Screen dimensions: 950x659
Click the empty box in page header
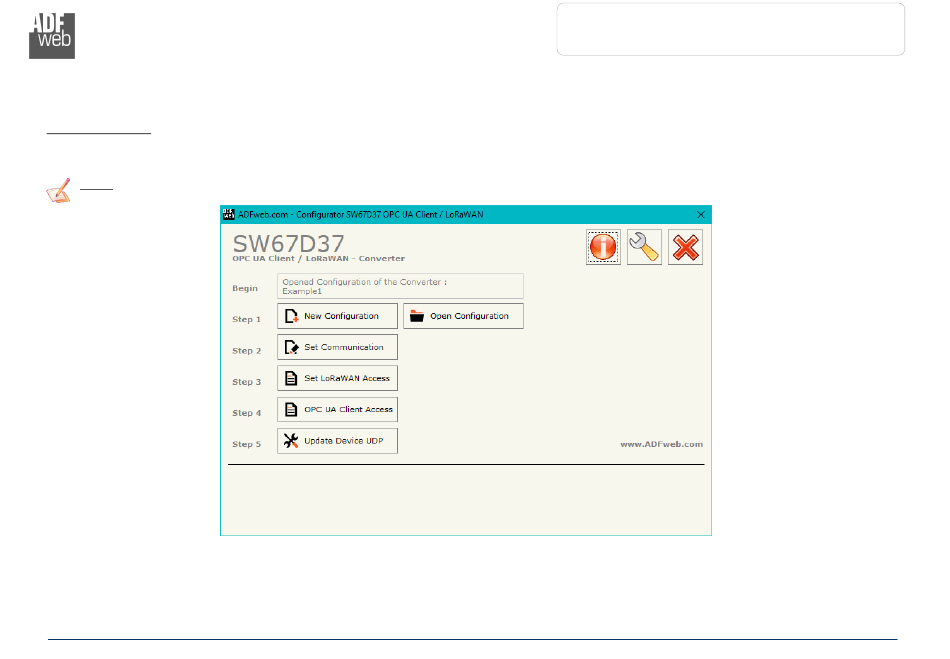[x=730, y=29]
